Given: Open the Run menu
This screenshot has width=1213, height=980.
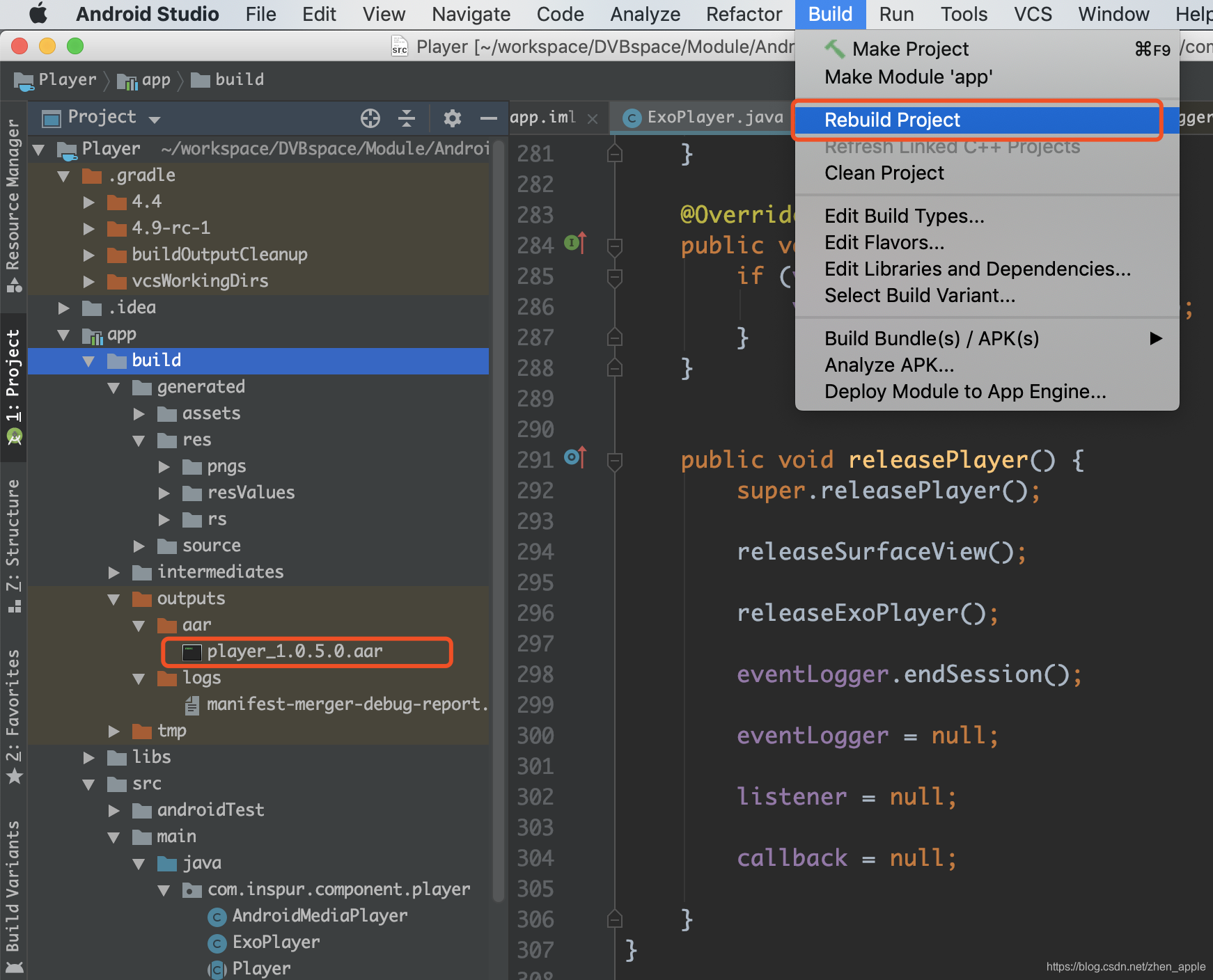Looking at the screenshot, I should [x=896, y=14].
